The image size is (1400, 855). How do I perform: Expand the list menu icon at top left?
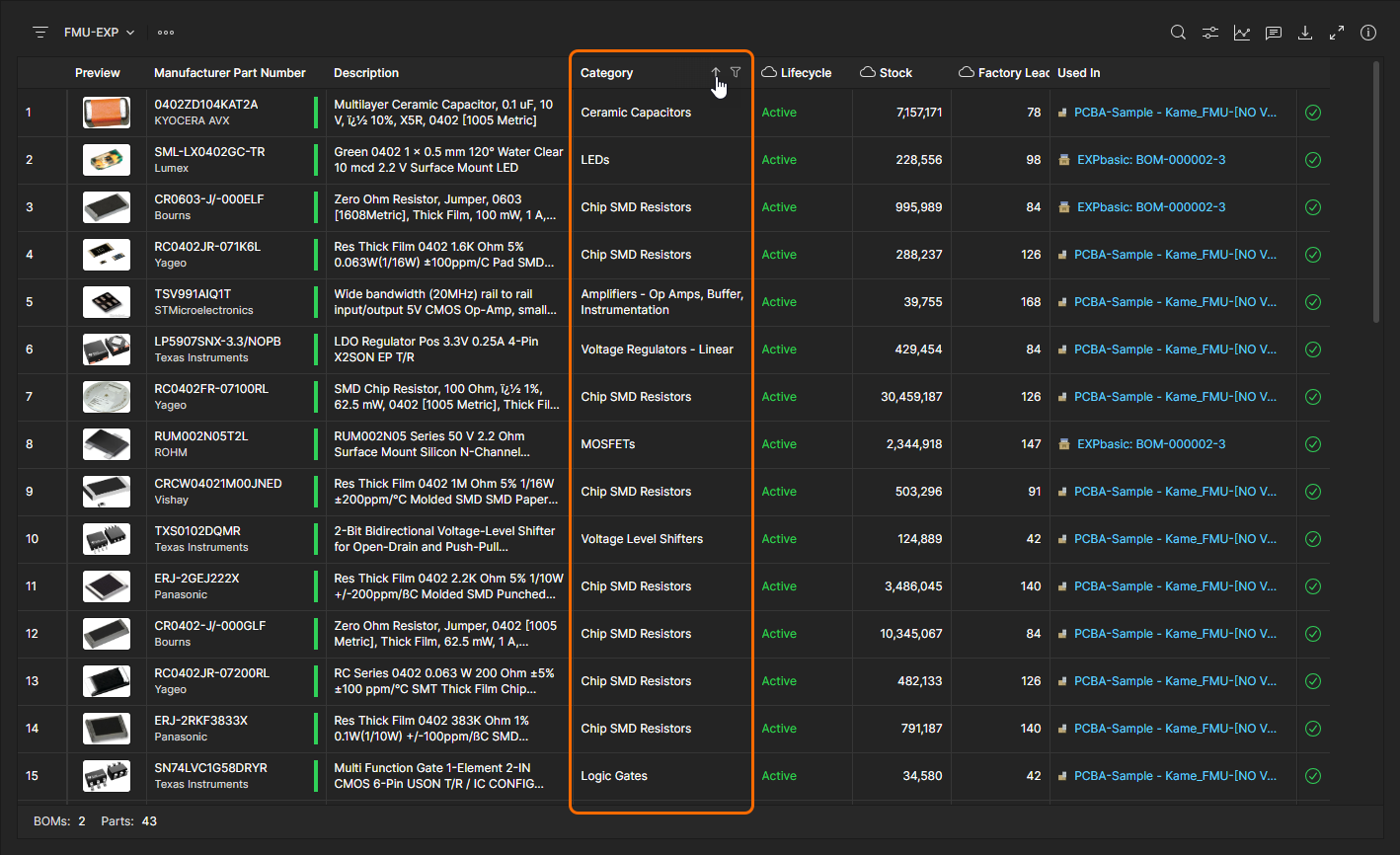[x=40, y=33]
